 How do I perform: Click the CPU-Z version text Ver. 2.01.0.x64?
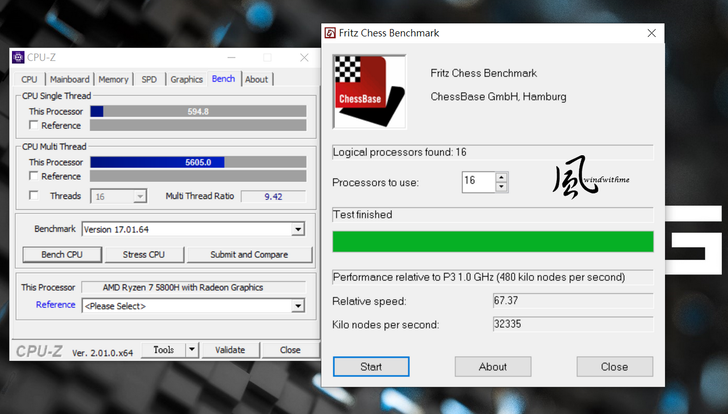[103, 353]
